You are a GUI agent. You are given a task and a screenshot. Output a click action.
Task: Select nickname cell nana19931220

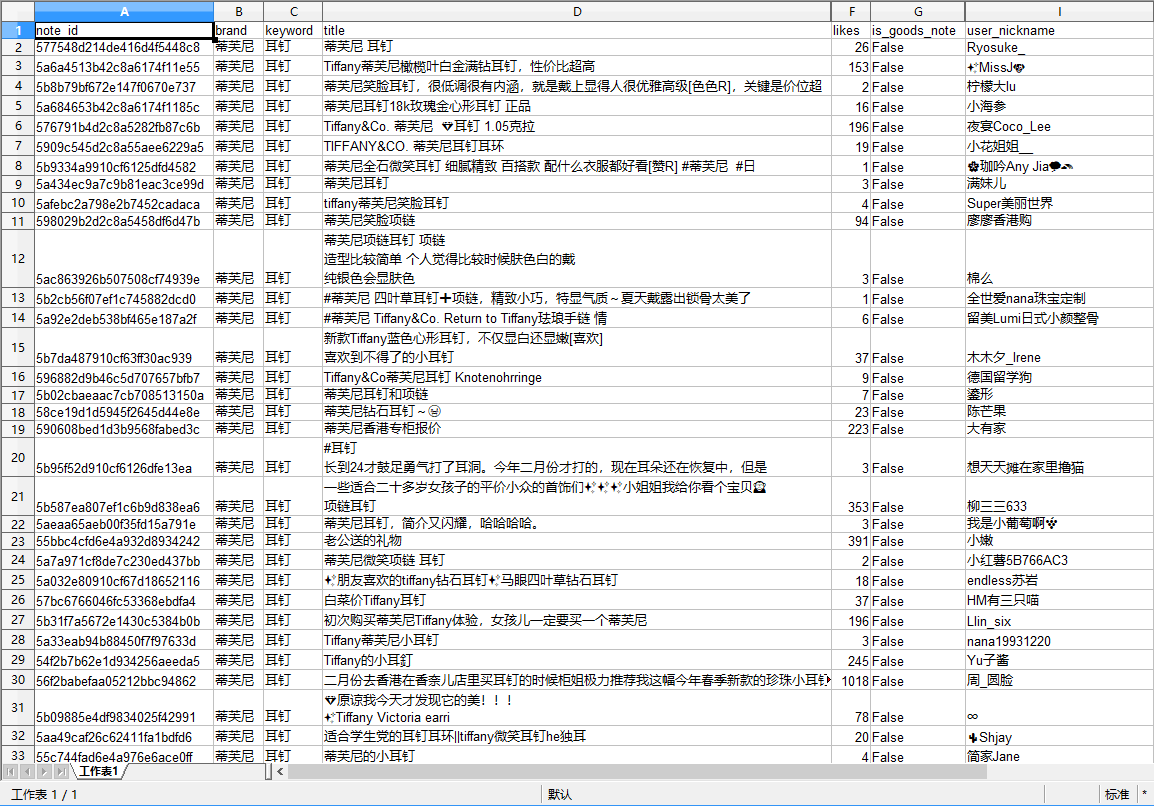coord(1059,640)
